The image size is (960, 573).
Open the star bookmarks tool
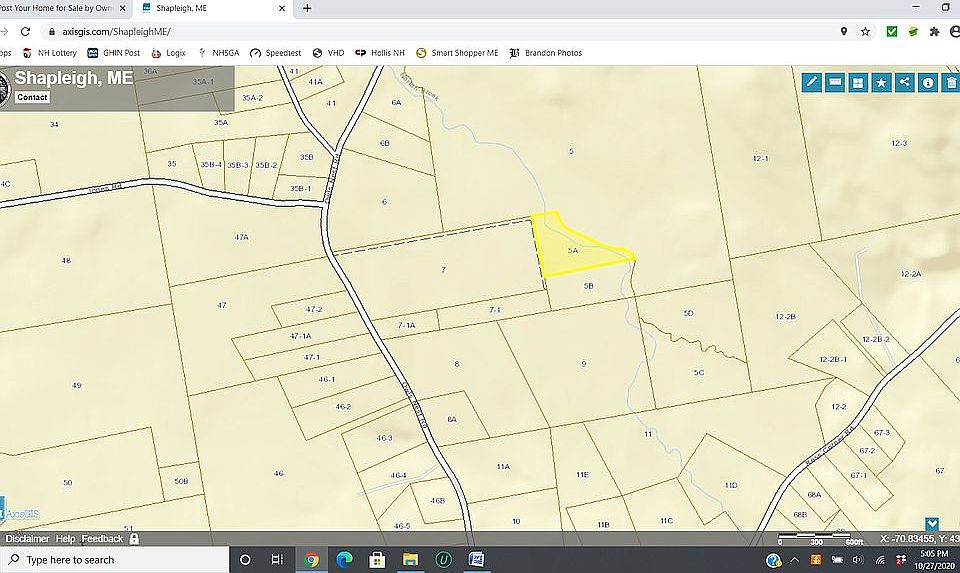click(881, 82)
